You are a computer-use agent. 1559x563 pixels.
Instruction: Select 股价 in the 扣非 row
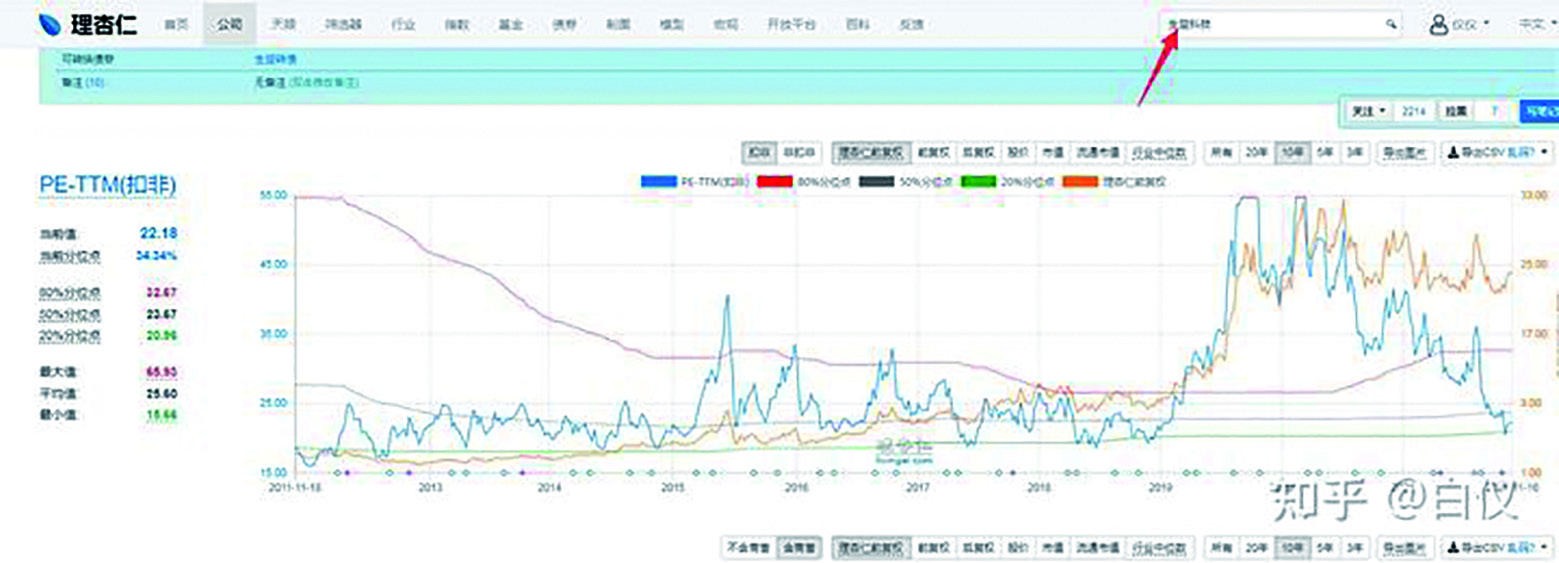(1018, 153)
